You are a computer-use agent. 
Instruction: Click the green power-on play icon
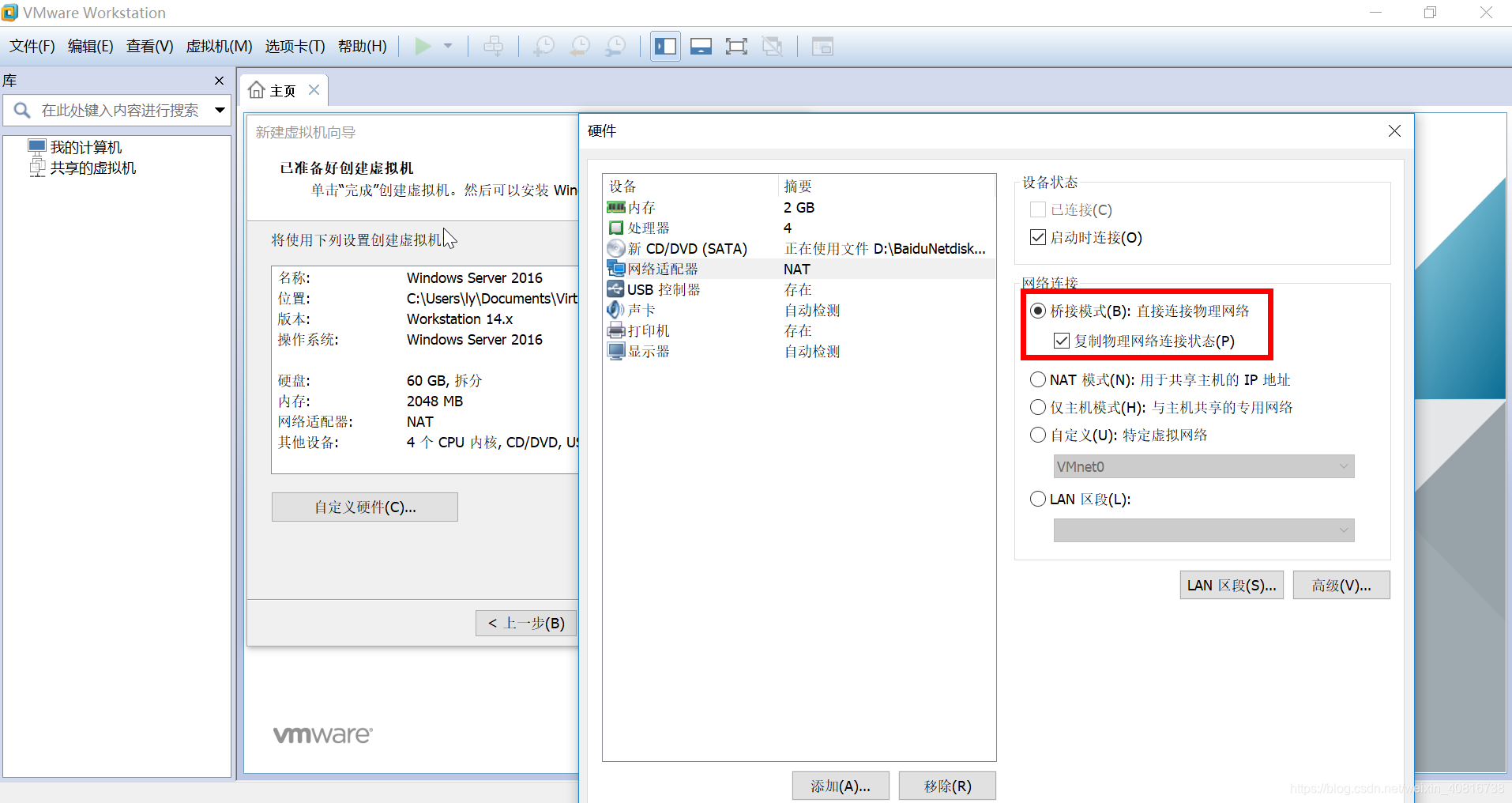click(x=423, y=47)
